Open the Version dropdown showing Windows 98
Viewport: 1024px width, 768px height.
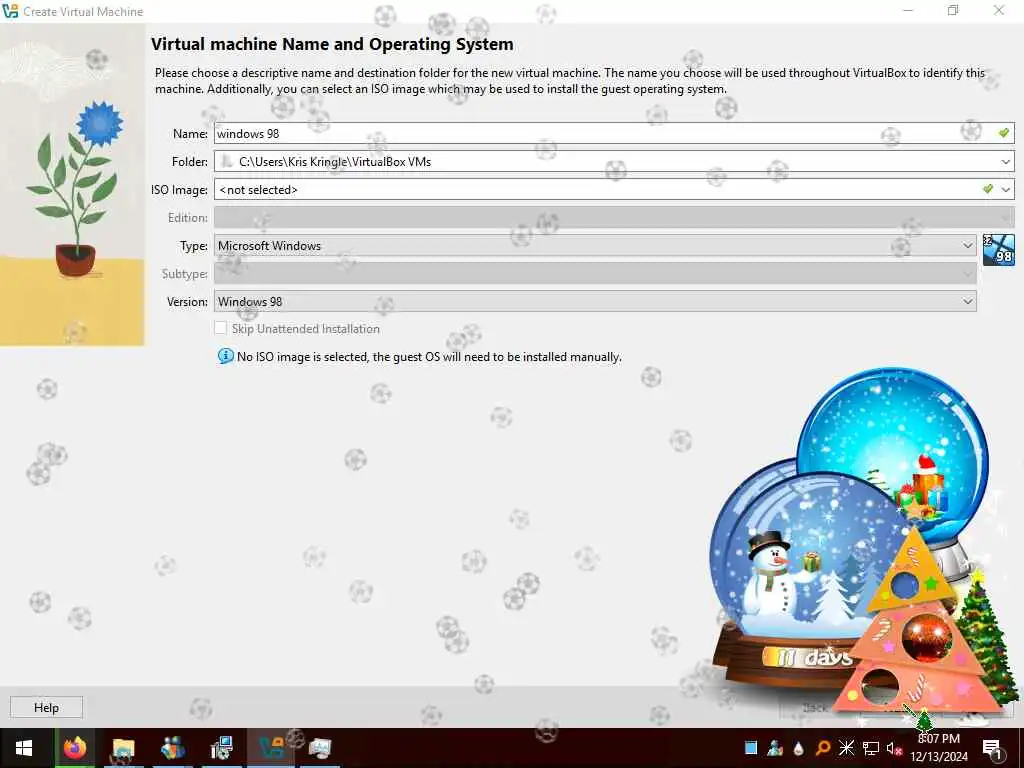[595, 302]
